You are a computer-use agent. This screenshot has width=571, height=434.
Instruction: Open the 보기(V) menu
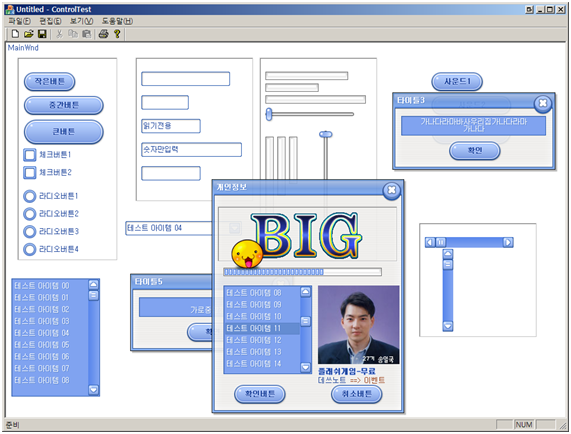pos(82,21)
